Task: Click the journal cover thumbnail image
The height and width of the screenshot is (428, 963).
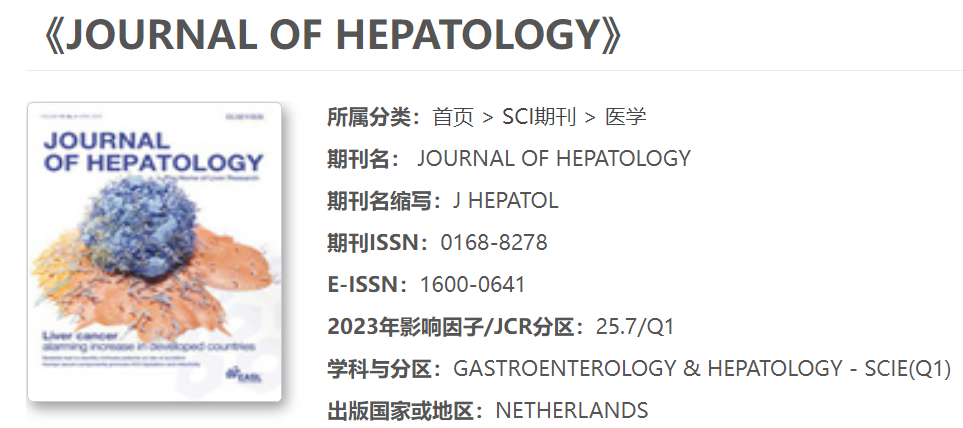Action: coord(154,252)
